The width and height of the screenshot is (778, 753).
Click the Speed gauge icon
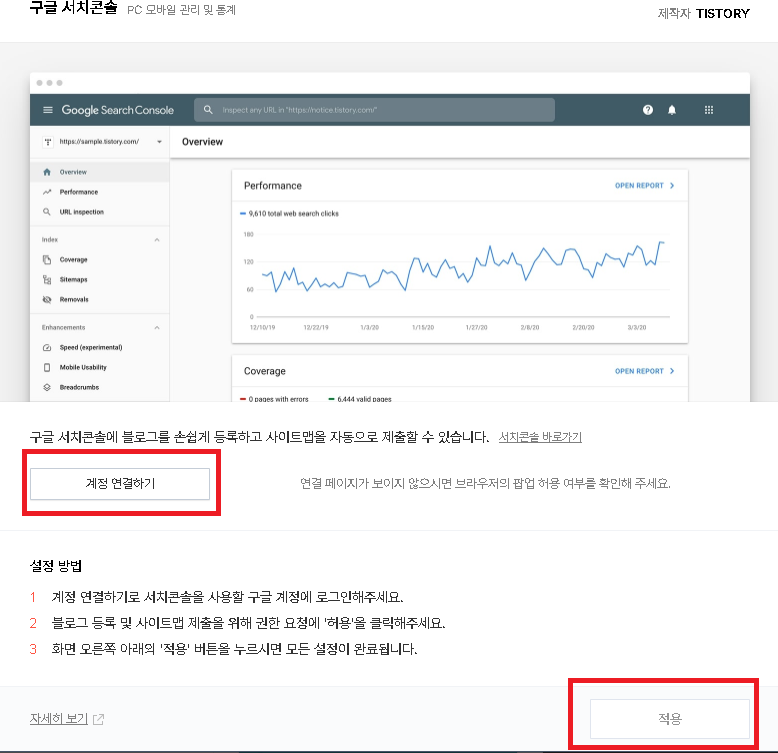pos(47,348)
